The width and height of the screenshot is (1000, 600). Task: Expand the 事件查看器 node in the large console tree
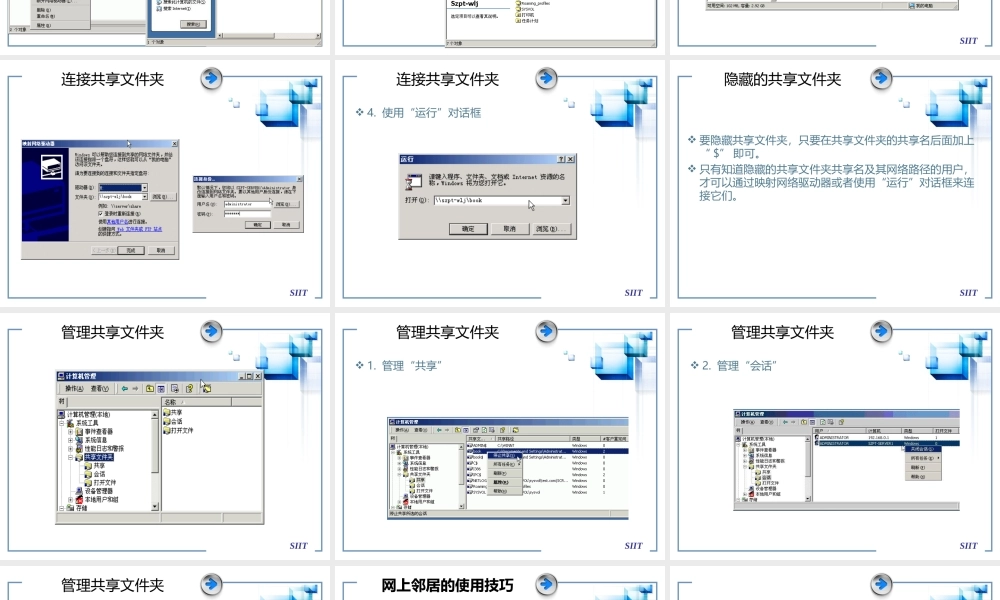[71, 432]
